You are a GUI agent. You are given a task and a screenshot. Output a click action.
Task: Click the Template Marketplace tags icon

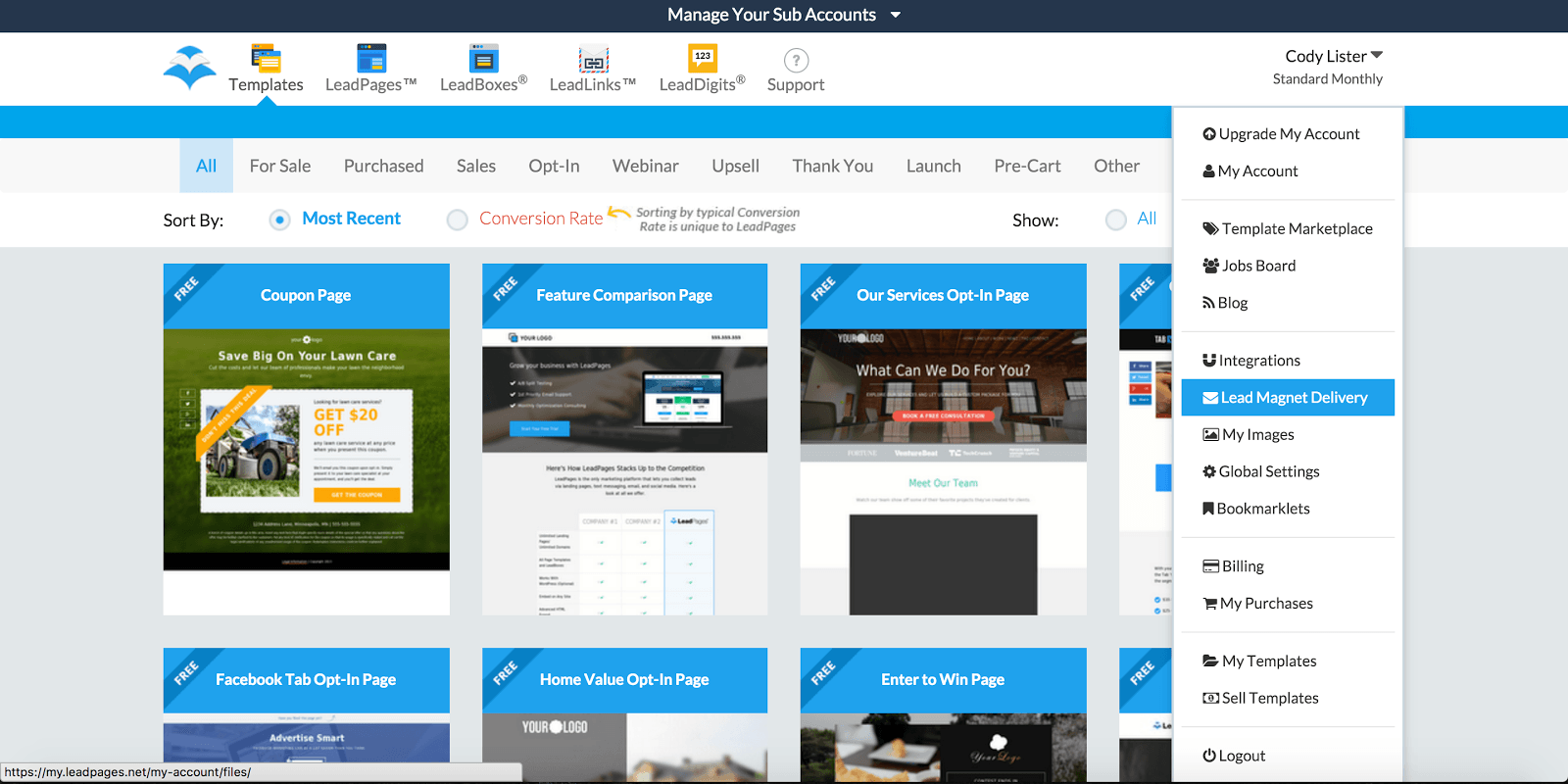[x=1210, y=229]
